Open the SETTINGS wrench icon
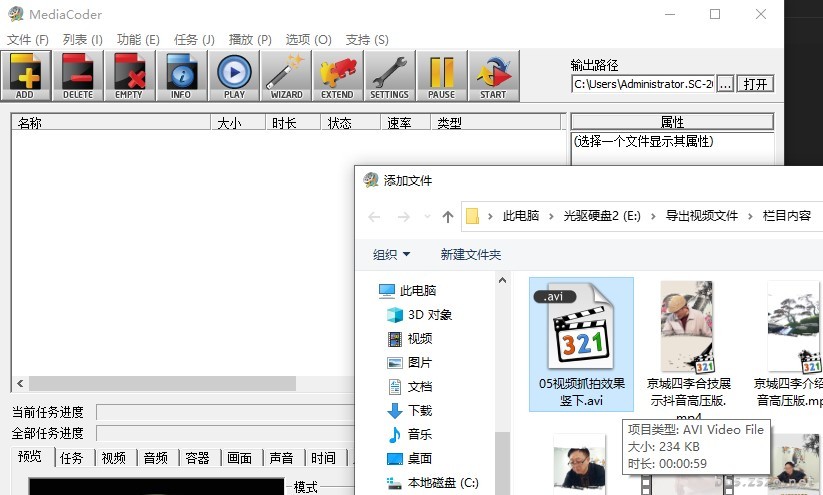Image resolution: width=823 pixels, height=495 pixels. [389, 76]
